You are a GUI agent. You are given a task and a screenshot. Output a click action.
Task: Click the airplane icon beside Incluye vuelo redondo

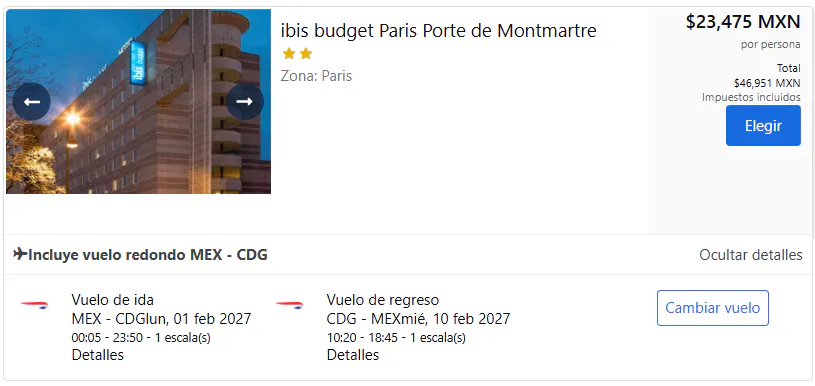point(20,255)
